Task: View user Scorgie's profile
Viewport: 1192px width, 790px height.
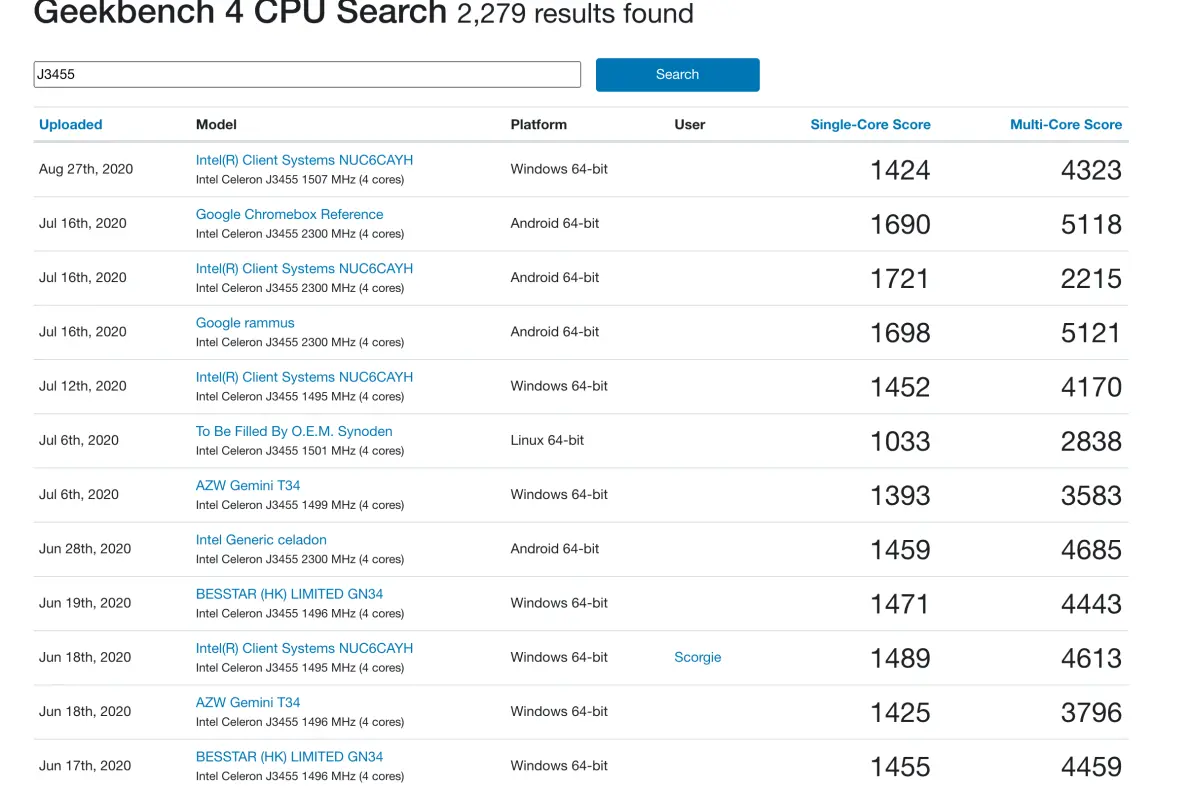Action: pos(697,658)
